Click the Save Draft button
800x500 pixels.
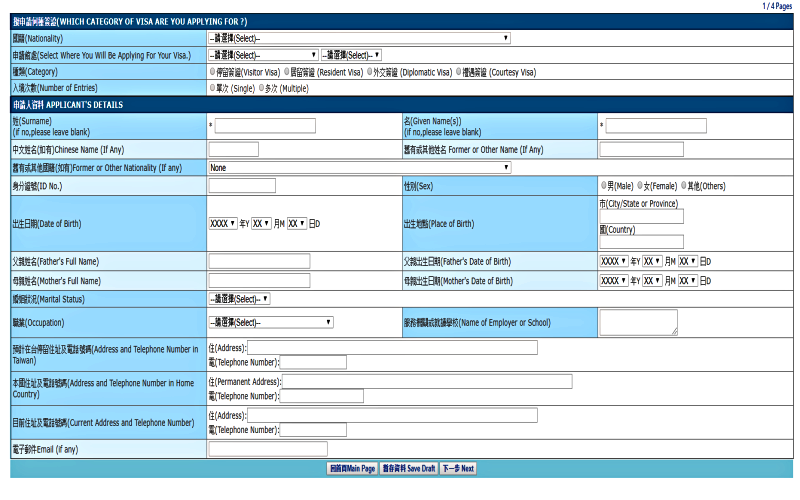pyautogui.click(x=408, y=468)
